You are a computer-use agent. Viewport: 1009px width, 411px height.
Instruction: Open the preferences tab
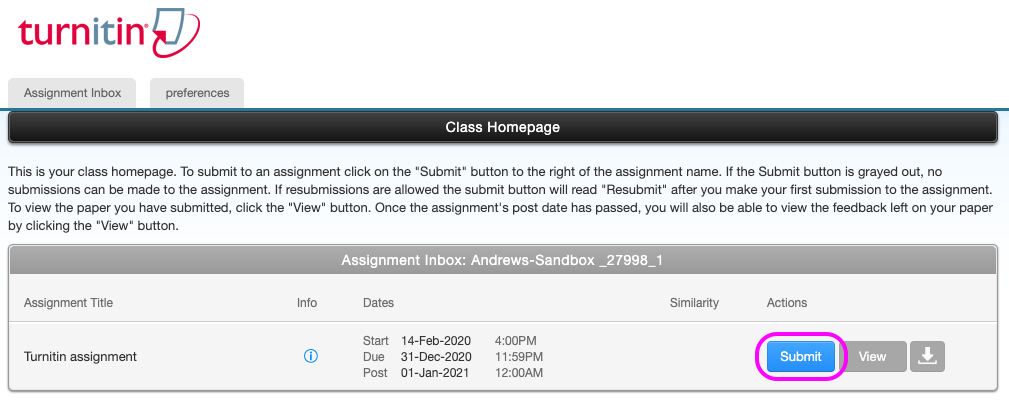pyautogui.click(x=197, y=93)
